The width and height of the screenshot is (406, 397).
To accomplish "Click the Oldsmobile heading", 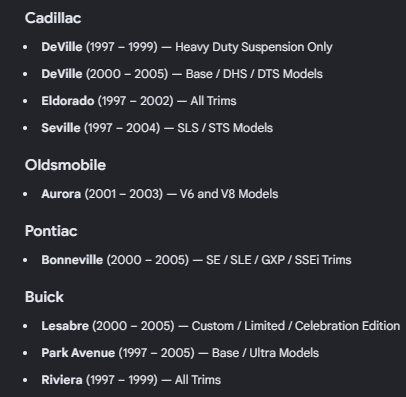I will (65, 165).
